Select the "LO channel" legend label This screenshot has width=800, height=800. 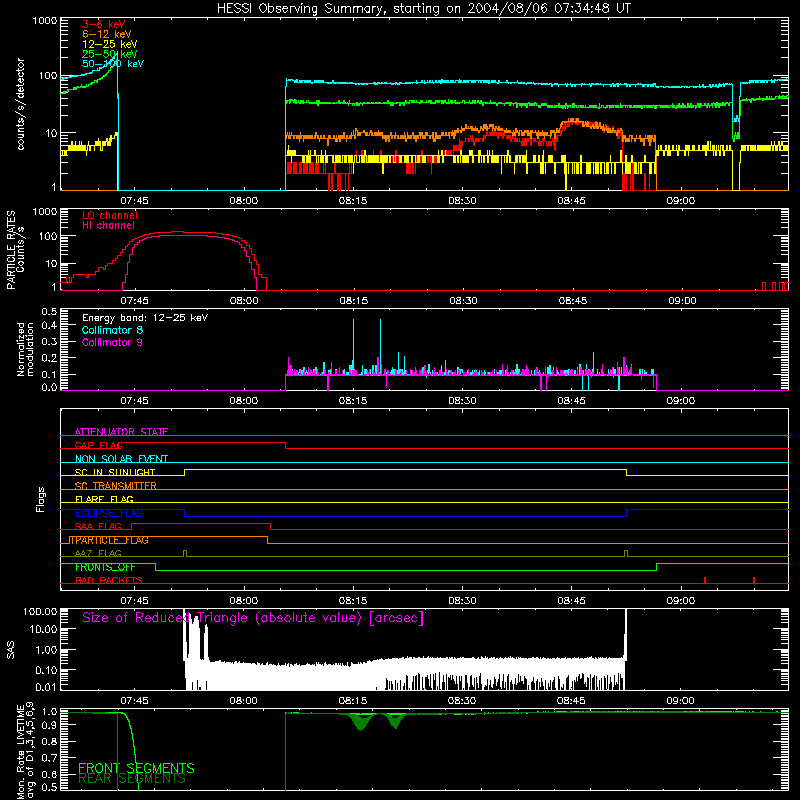[x=110, y=215]
